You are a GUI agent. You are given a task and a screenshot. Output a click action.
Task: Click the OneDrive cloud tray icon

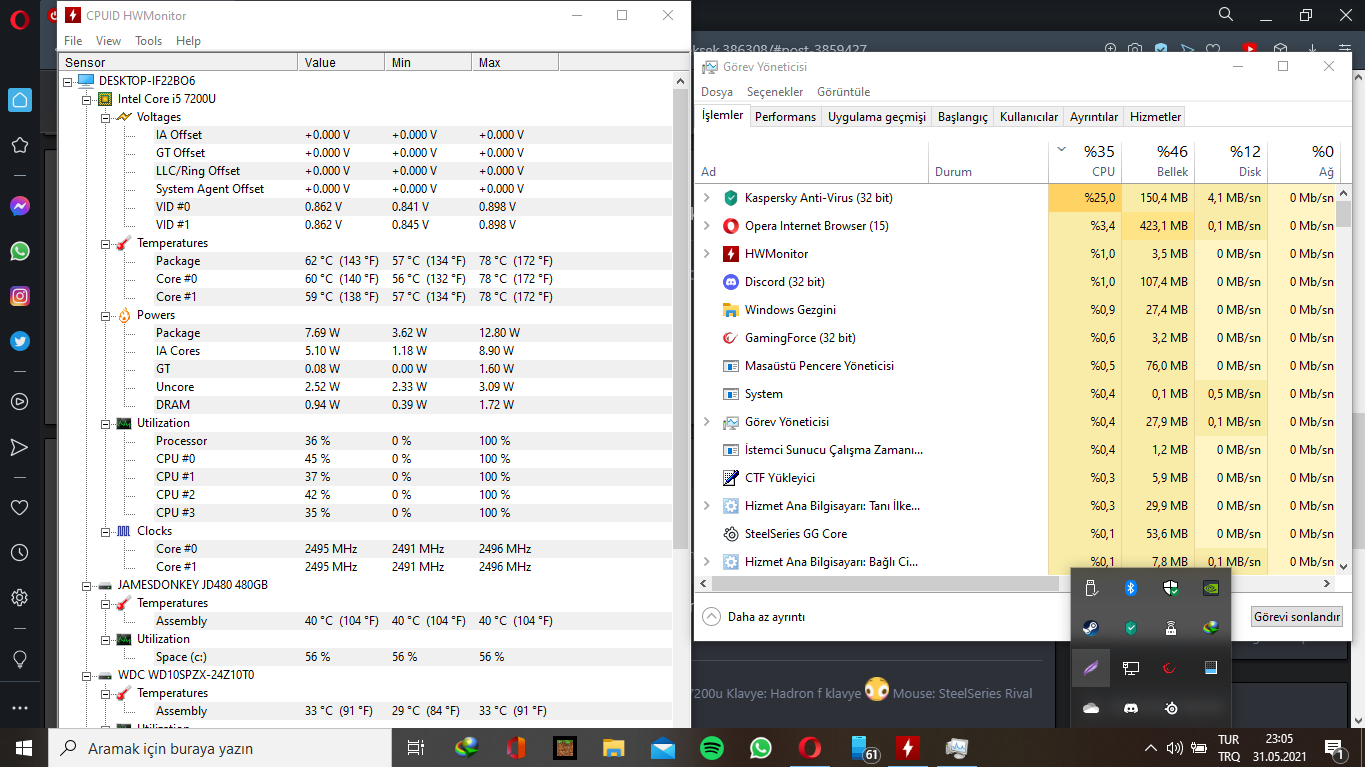click(1091, 708)
